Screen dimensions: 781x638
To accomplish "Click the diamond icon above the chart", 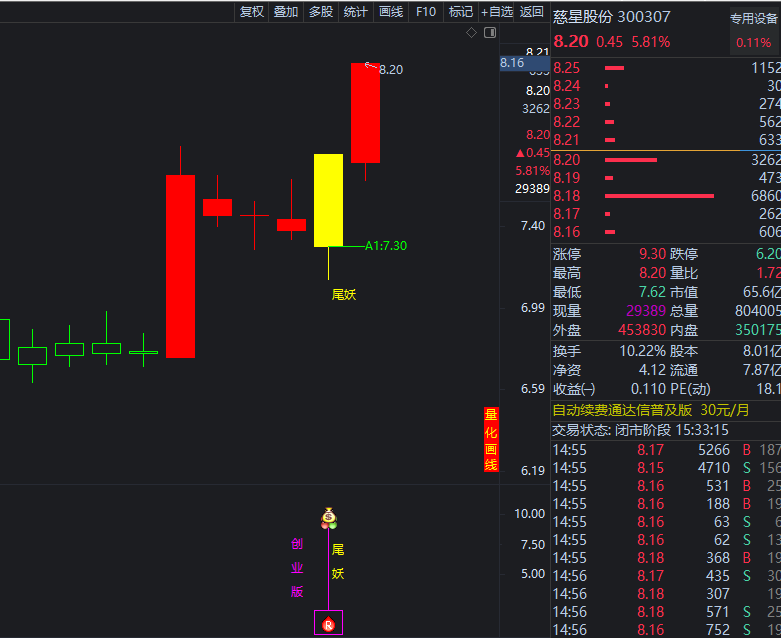I will pyautogui.click(x=471, y=33).
